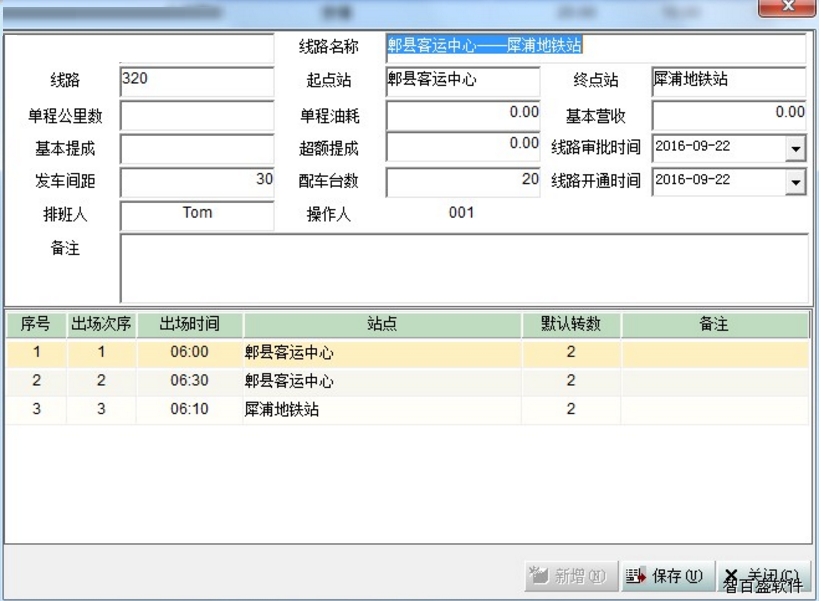Image resolution: width=821 pixels, height=601 pixels.
Task: Select the 06:10 time cell
Action: click(x=190, y=409)
